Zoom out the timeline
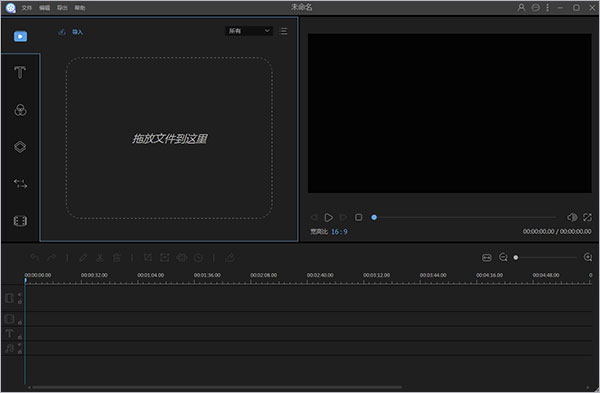Image resolution: width=600 pixels, height=393 pixels. (503, 258)
